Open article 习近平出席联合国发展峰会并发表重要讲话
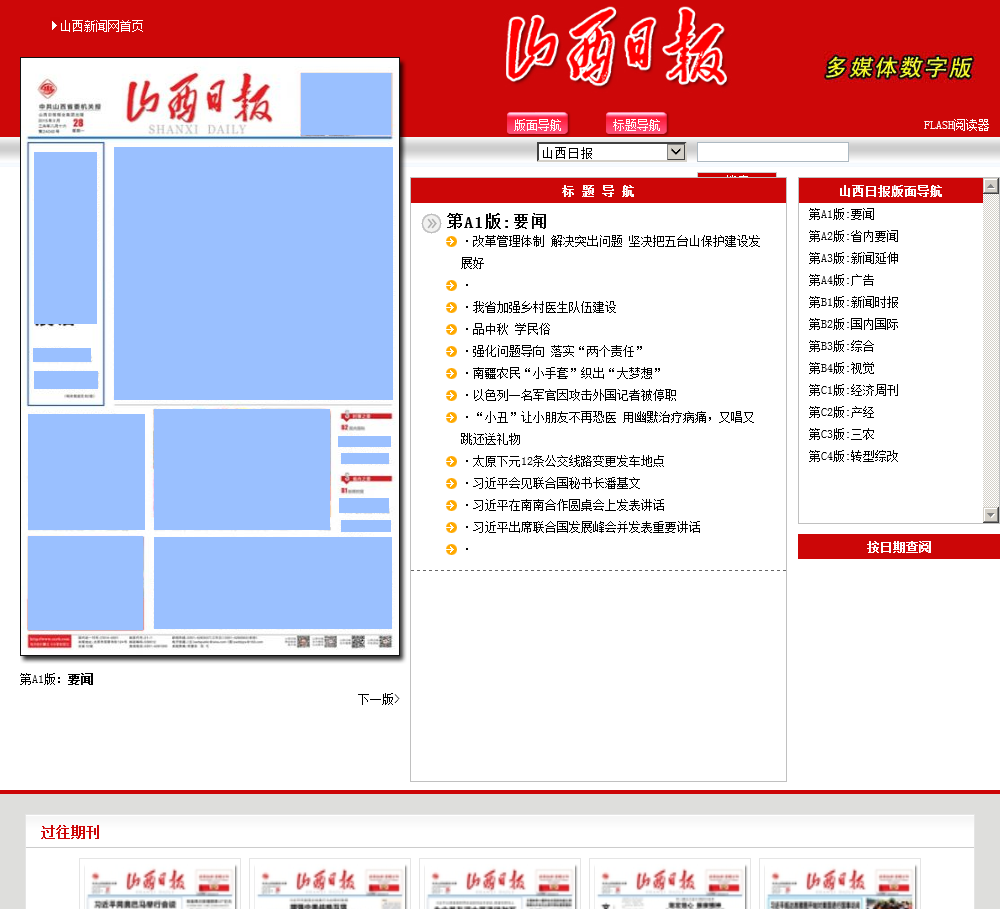1000x909 pixels. [x=586, y=528]
